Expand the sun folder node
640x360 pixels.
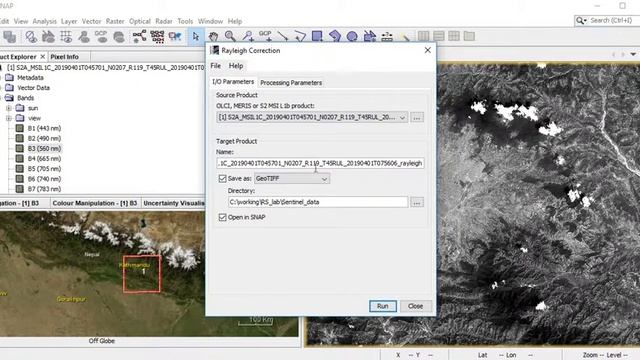9,108
